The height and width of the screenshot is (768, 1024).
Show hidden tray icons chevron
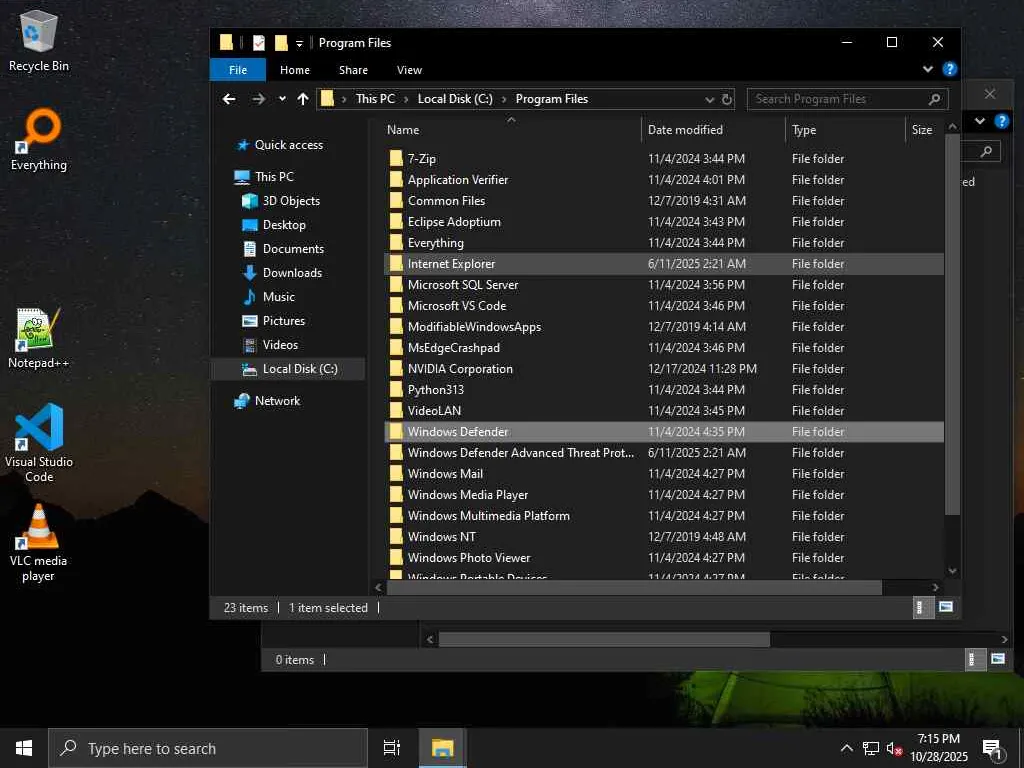point(846,749)
